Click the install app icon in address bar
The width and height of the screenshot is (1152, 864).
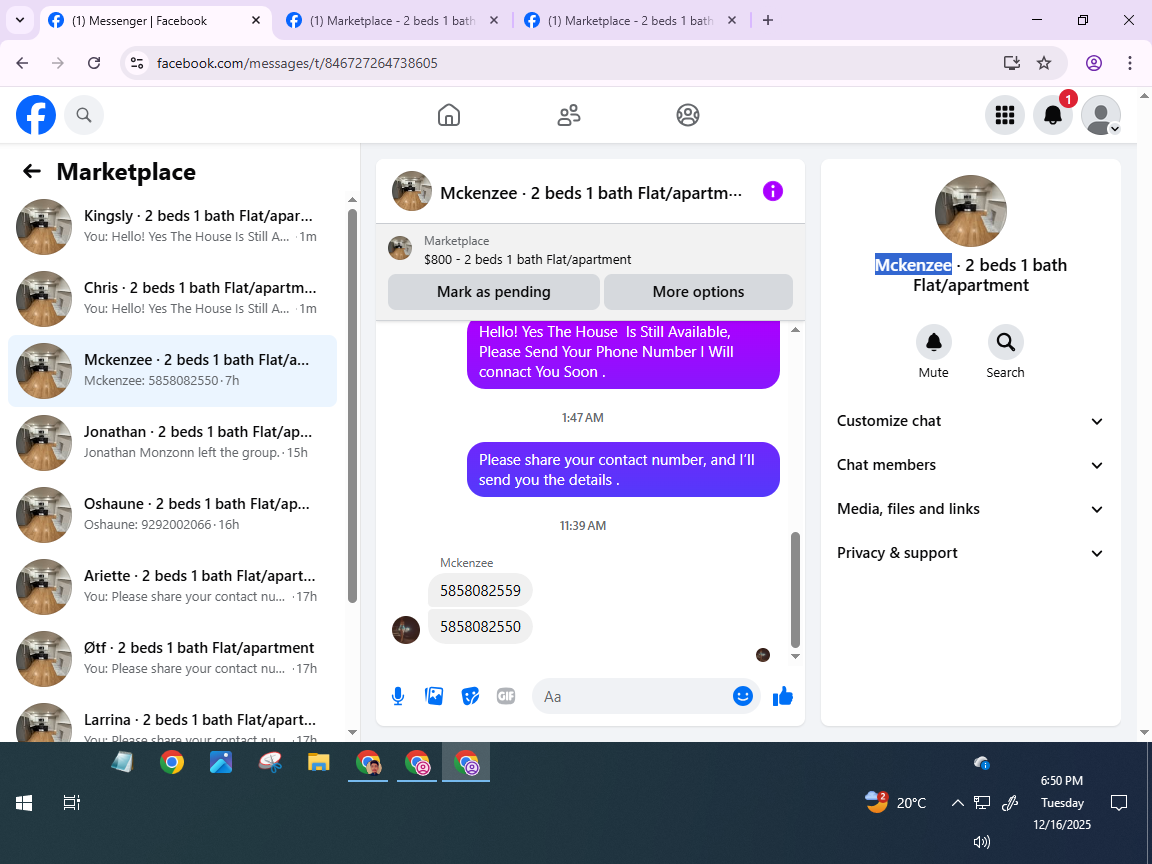[1012, 63]
